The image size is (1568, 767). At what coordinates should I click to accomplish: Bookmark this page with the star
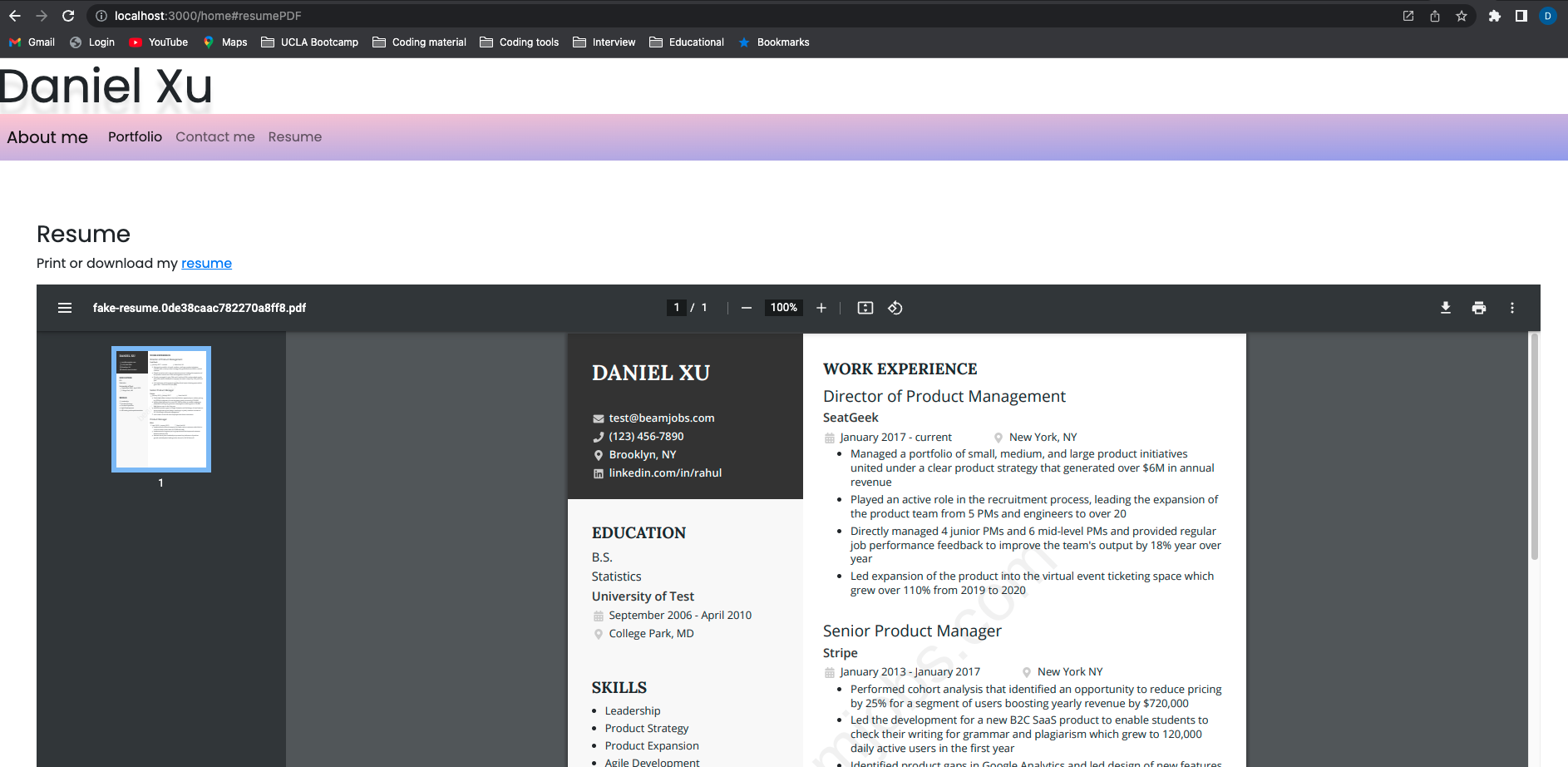click(x=1462, y=15)
